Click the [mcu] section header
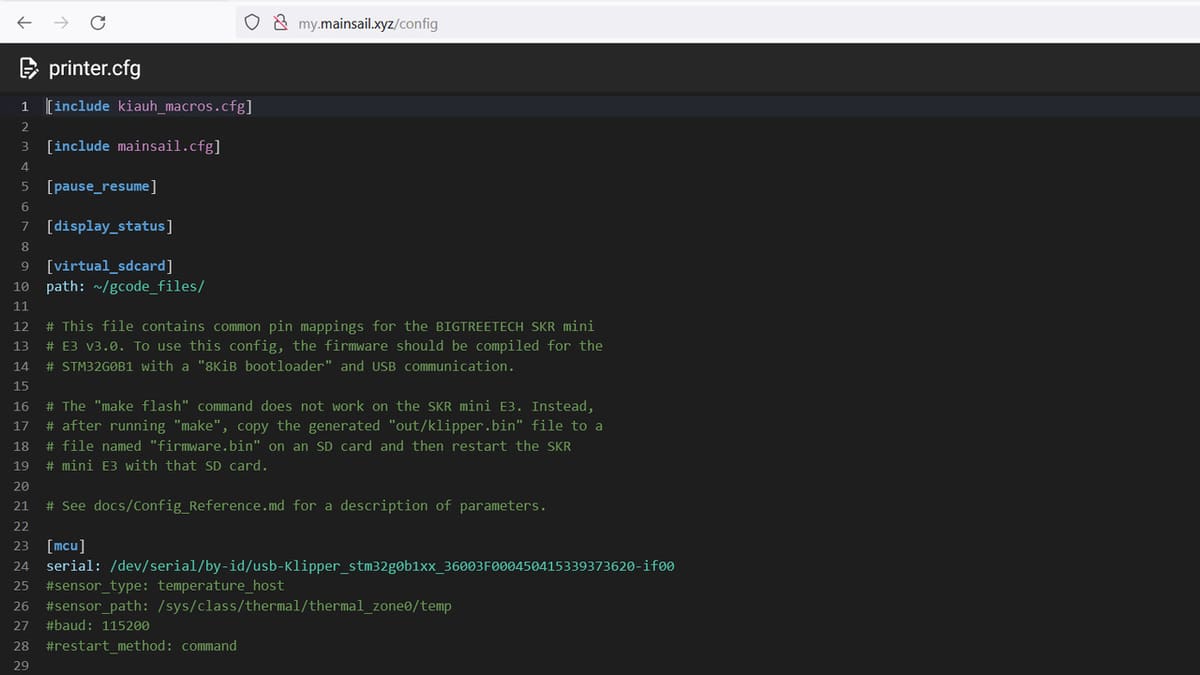This screenshot has width=1200, height=675. click(x=66, y=546)
